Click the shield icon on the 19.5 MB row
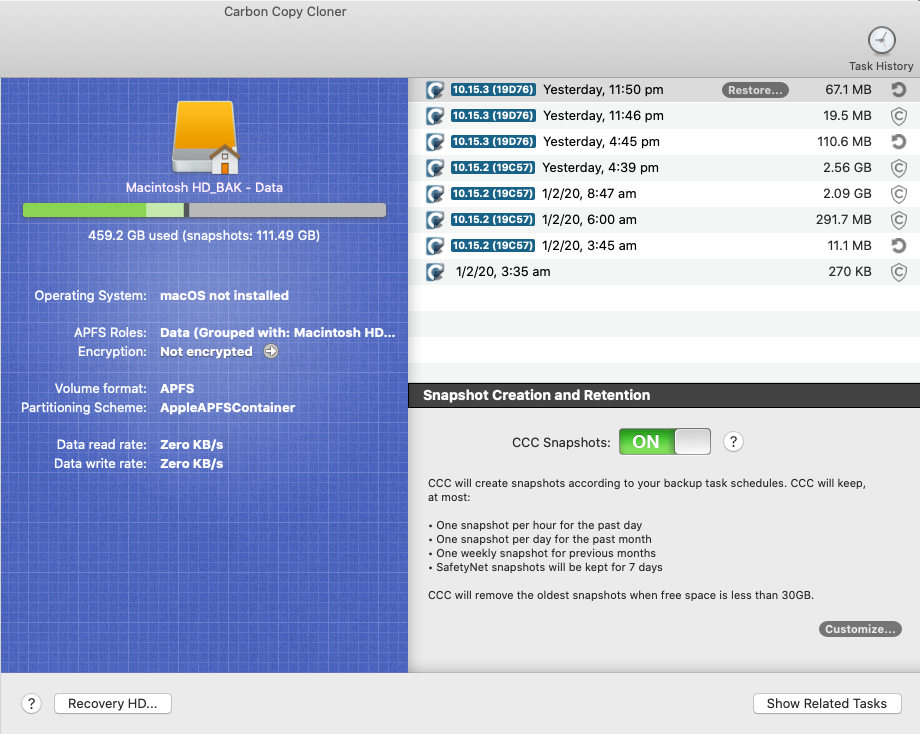 [x=898, y=116]
